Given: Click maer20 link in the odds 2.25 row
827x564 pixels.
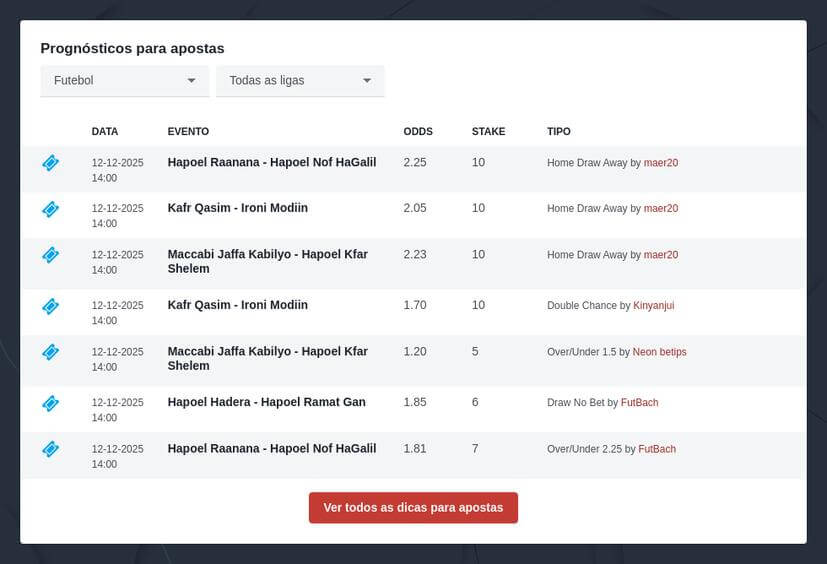Looking at the screenshot, I should tap(660, 163).
